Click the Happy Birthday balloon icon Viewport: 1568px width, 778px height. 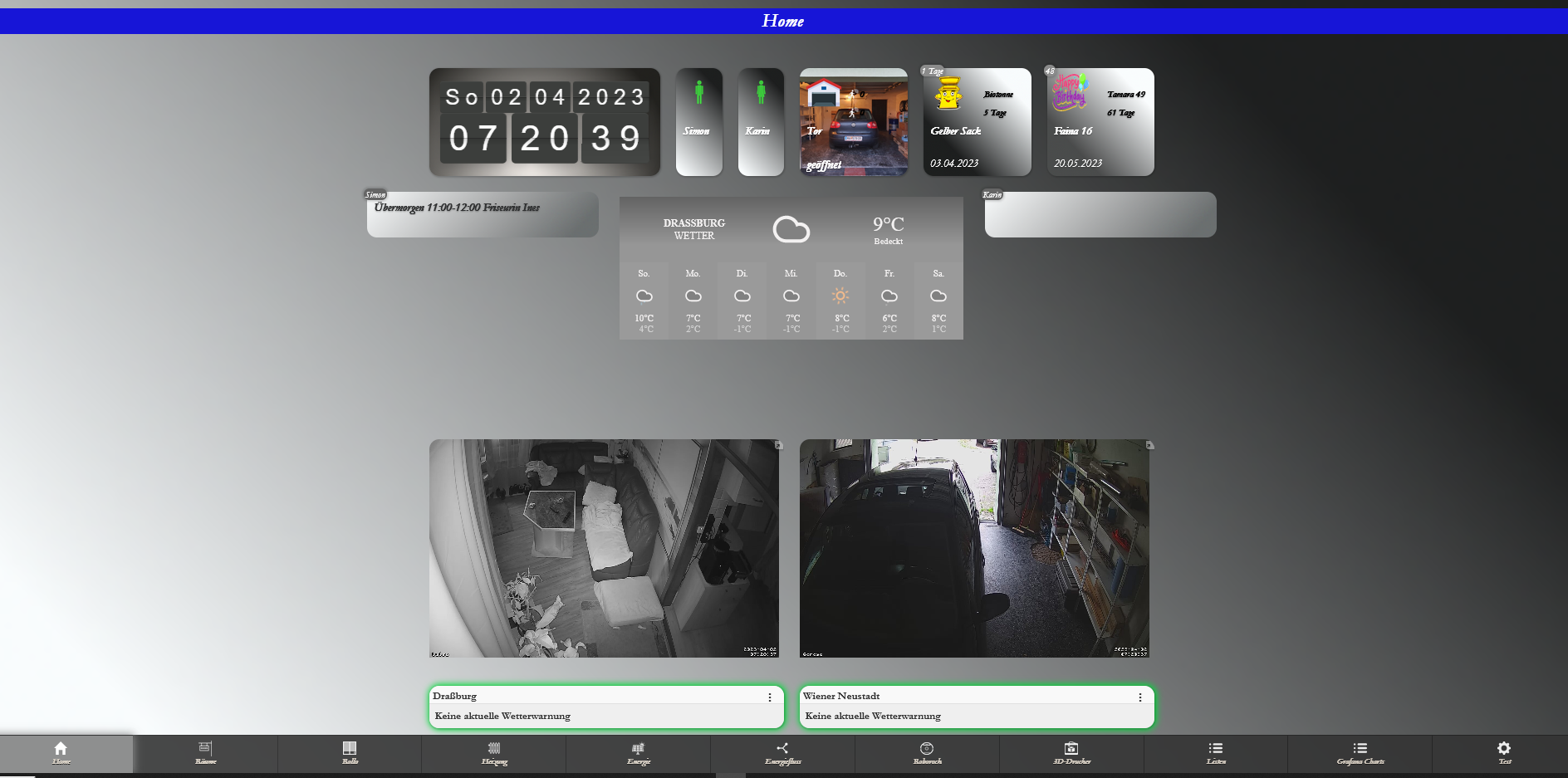(x=1071, y=91)
